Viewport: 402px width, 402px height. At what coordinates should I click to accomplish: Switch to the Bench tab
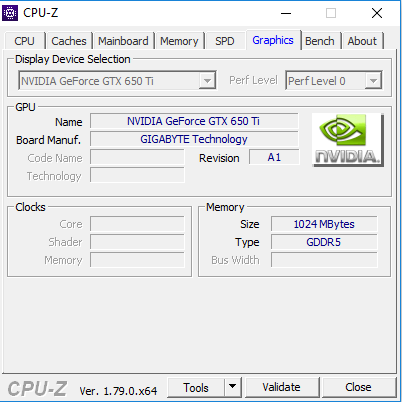point(320,41)
